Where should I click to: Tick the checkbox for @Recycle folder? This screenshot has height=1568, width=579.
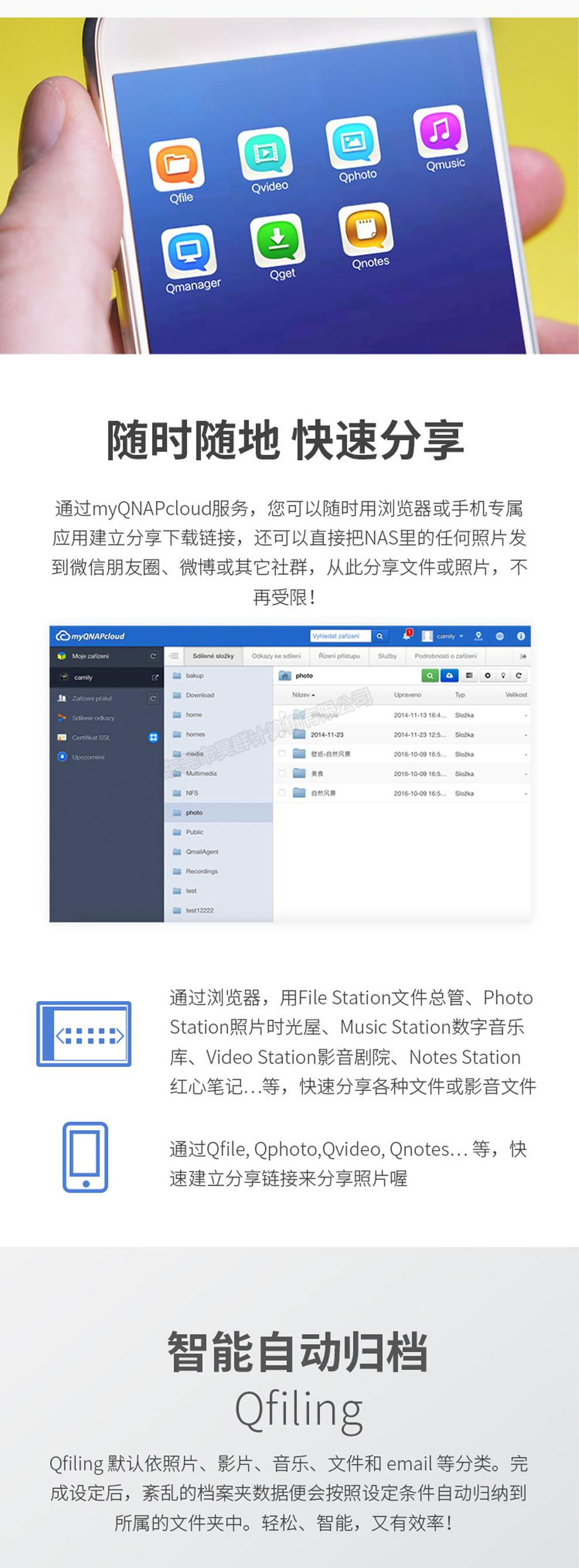[x=282, y=714]
